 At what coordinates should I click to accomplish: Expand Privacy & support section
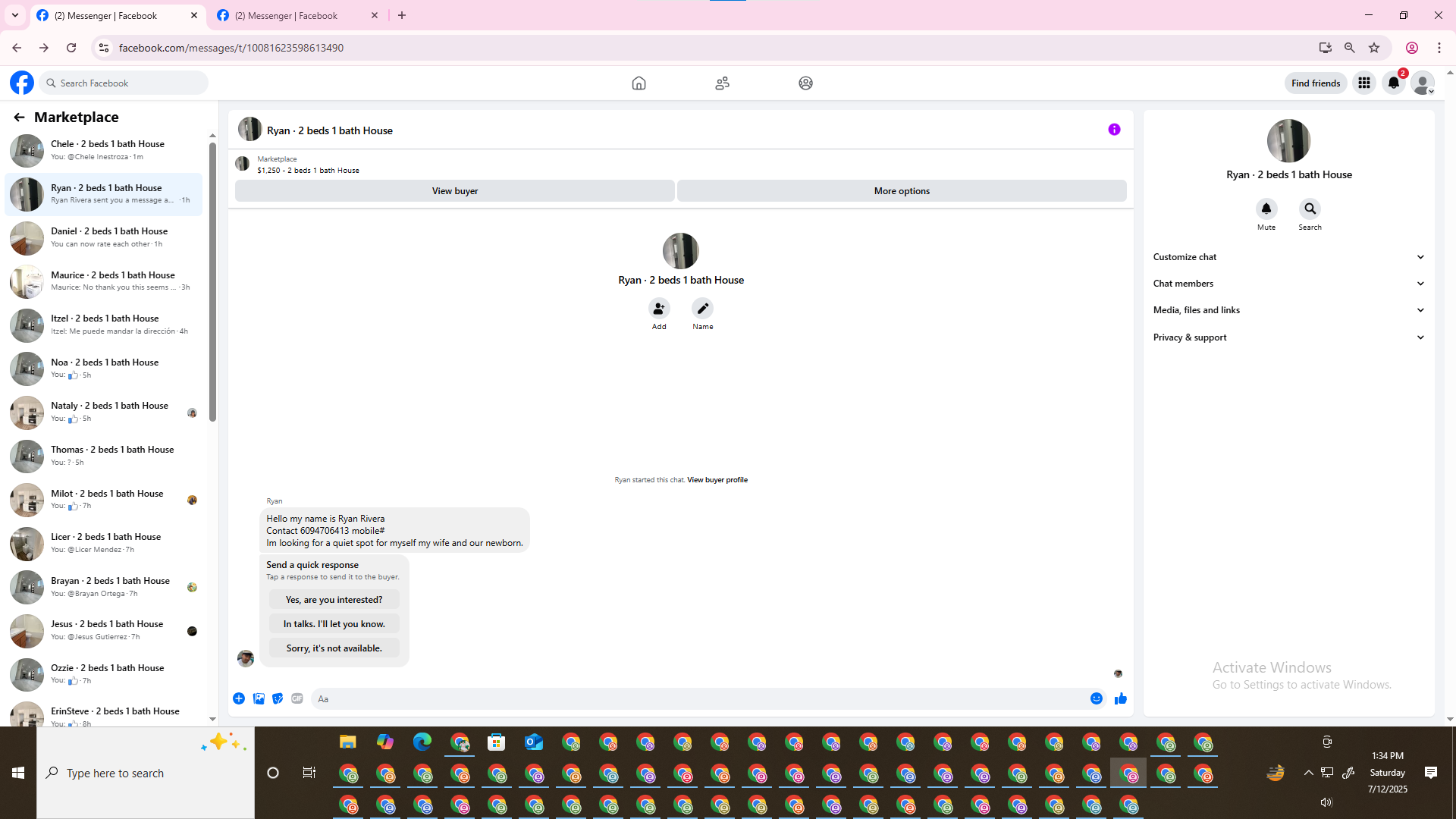click(1288, 337)
